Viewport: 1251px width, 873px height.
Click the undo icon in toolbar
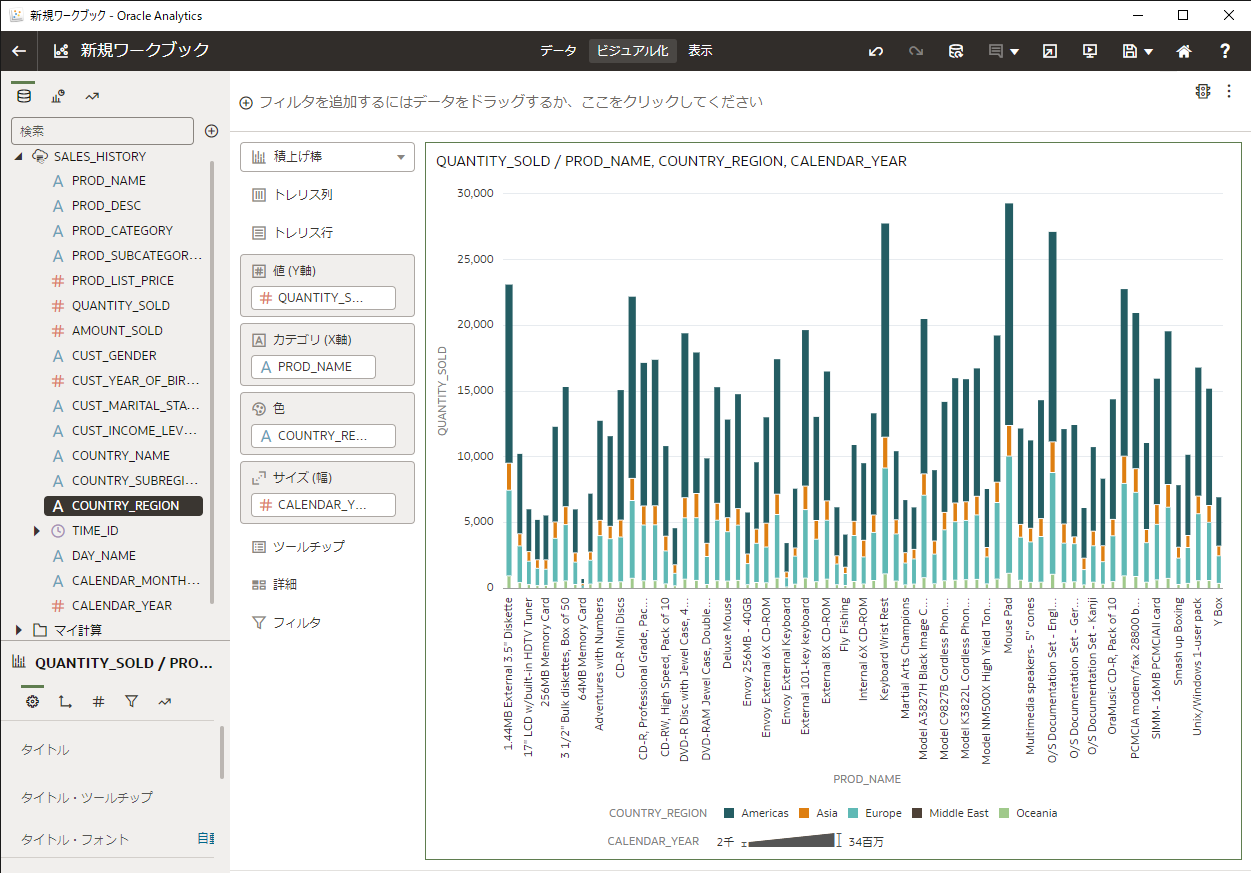(x=876, y=51)
